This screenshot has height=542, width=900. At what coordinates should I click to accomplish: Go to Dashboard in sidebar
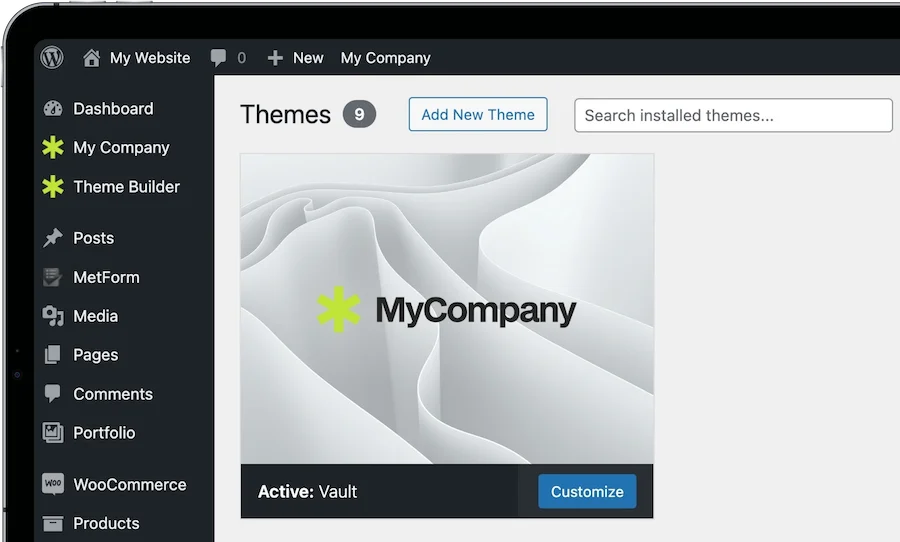[x=113, y=109]
